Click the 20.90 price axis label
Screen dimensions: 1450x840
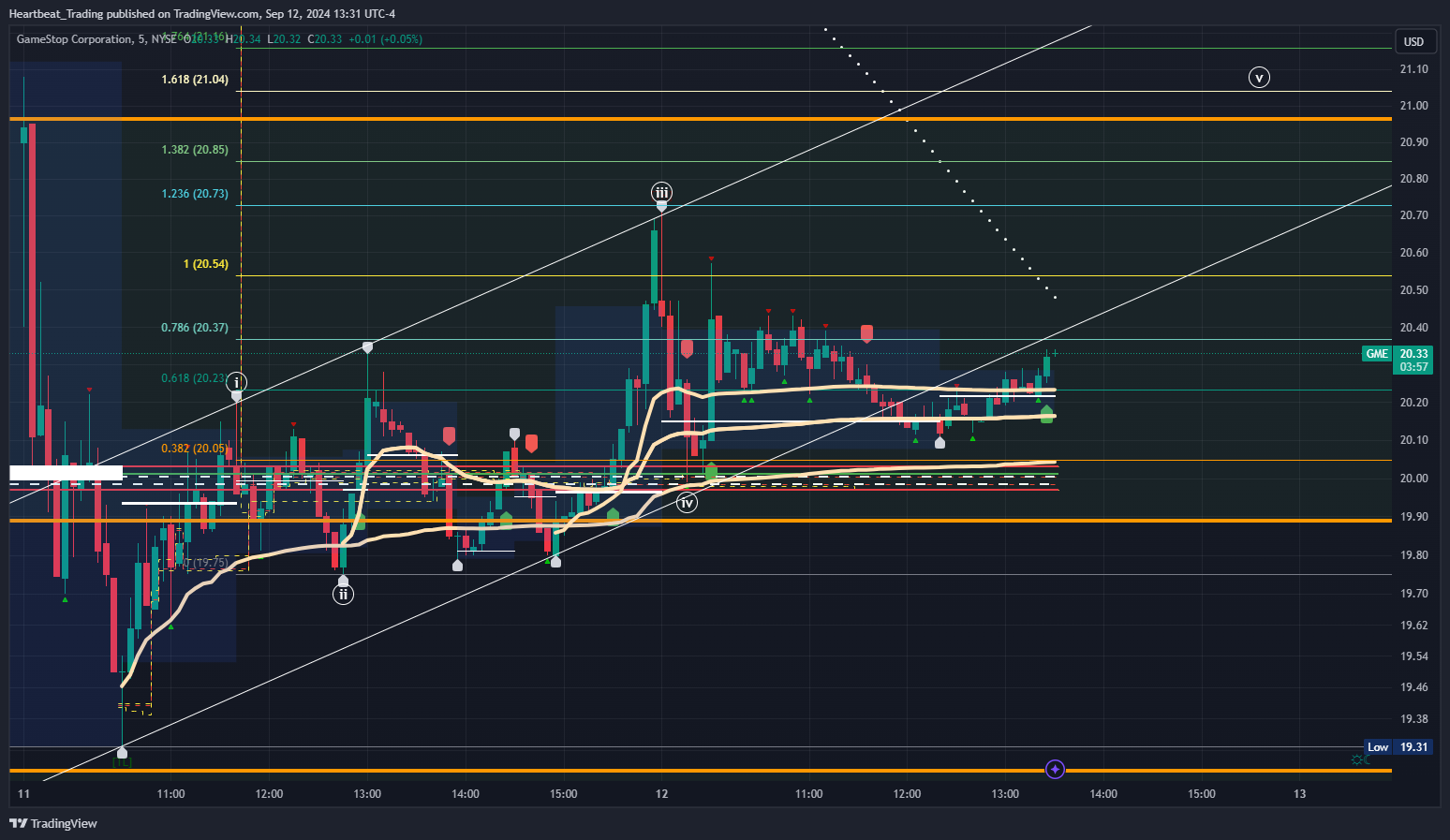pos(1413,142)
